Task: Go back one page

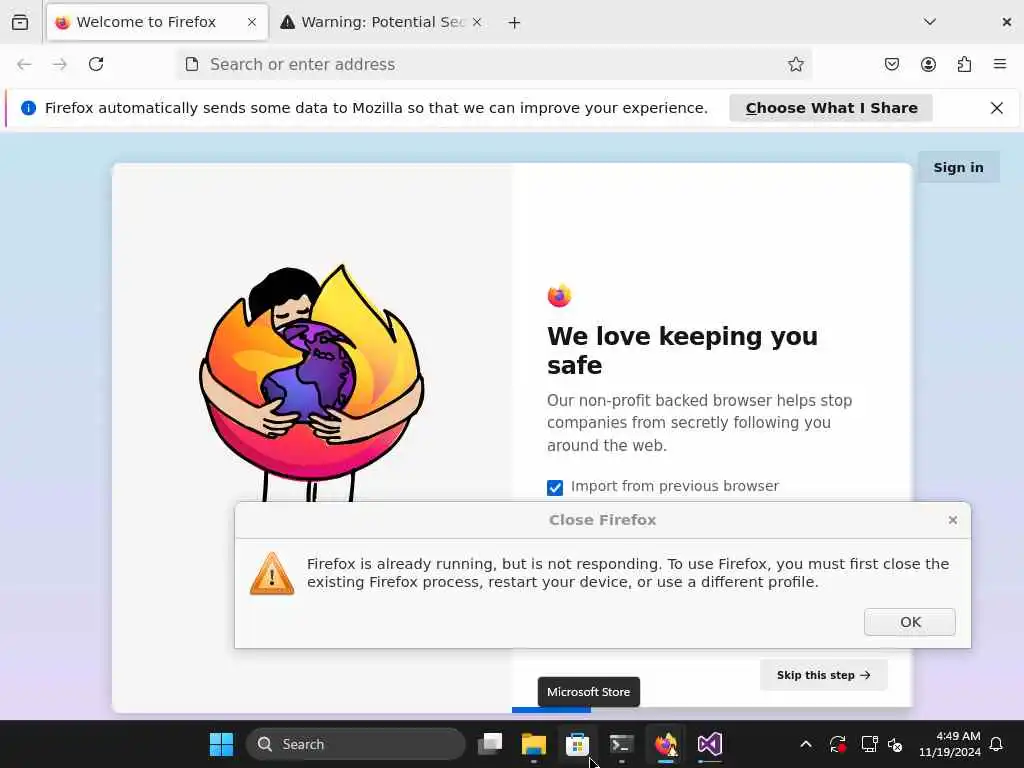Action: 24,64
